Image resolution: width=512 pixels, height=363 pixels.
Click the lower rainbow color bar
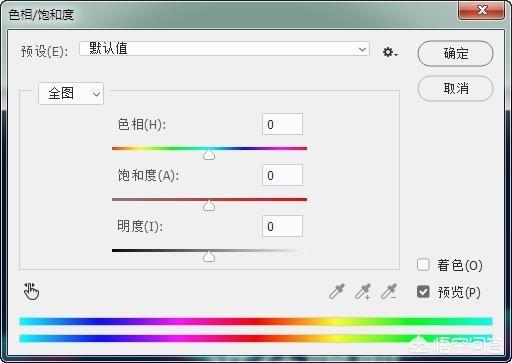(x=256, y=339)
